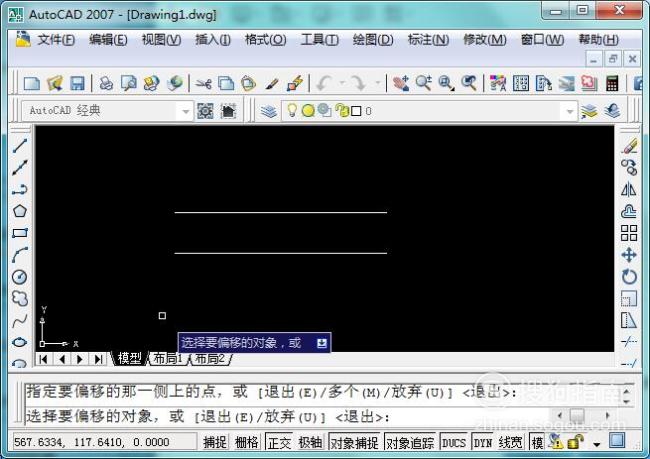
Task: Click the Plot print icon
Action: (x=107, y=83)
